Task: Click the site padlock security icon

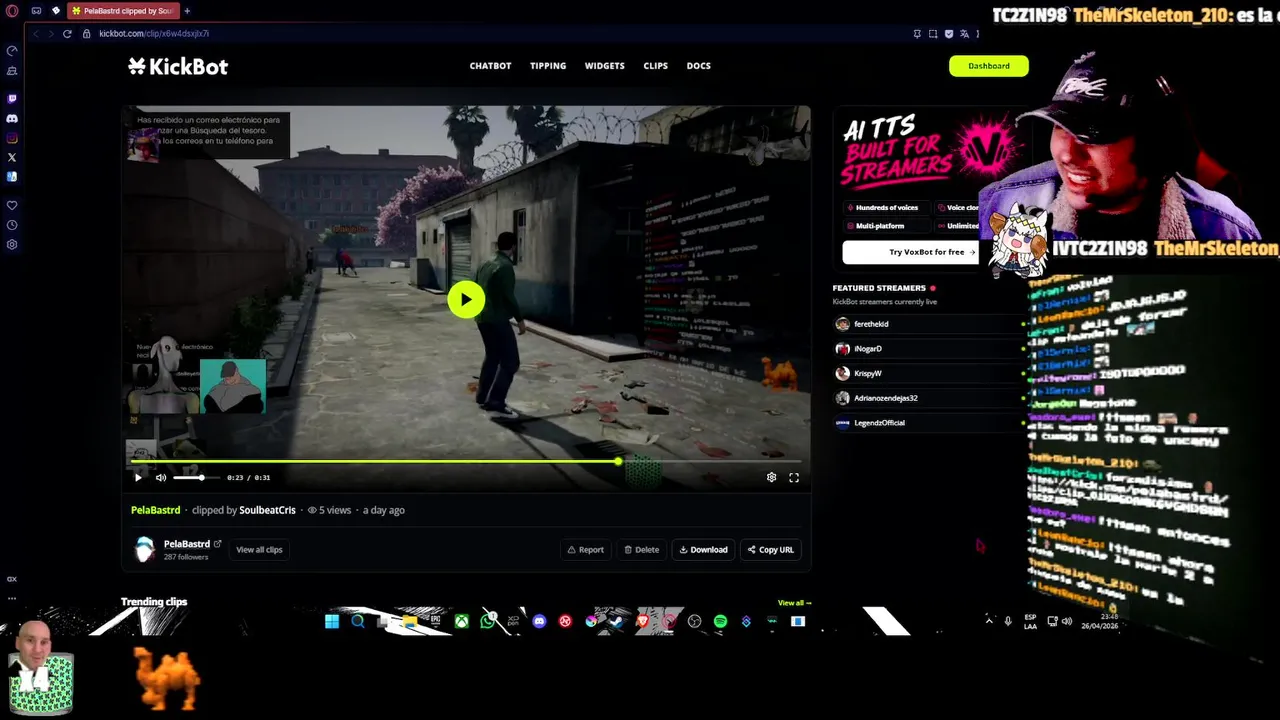Action: [x=88, y=33]
